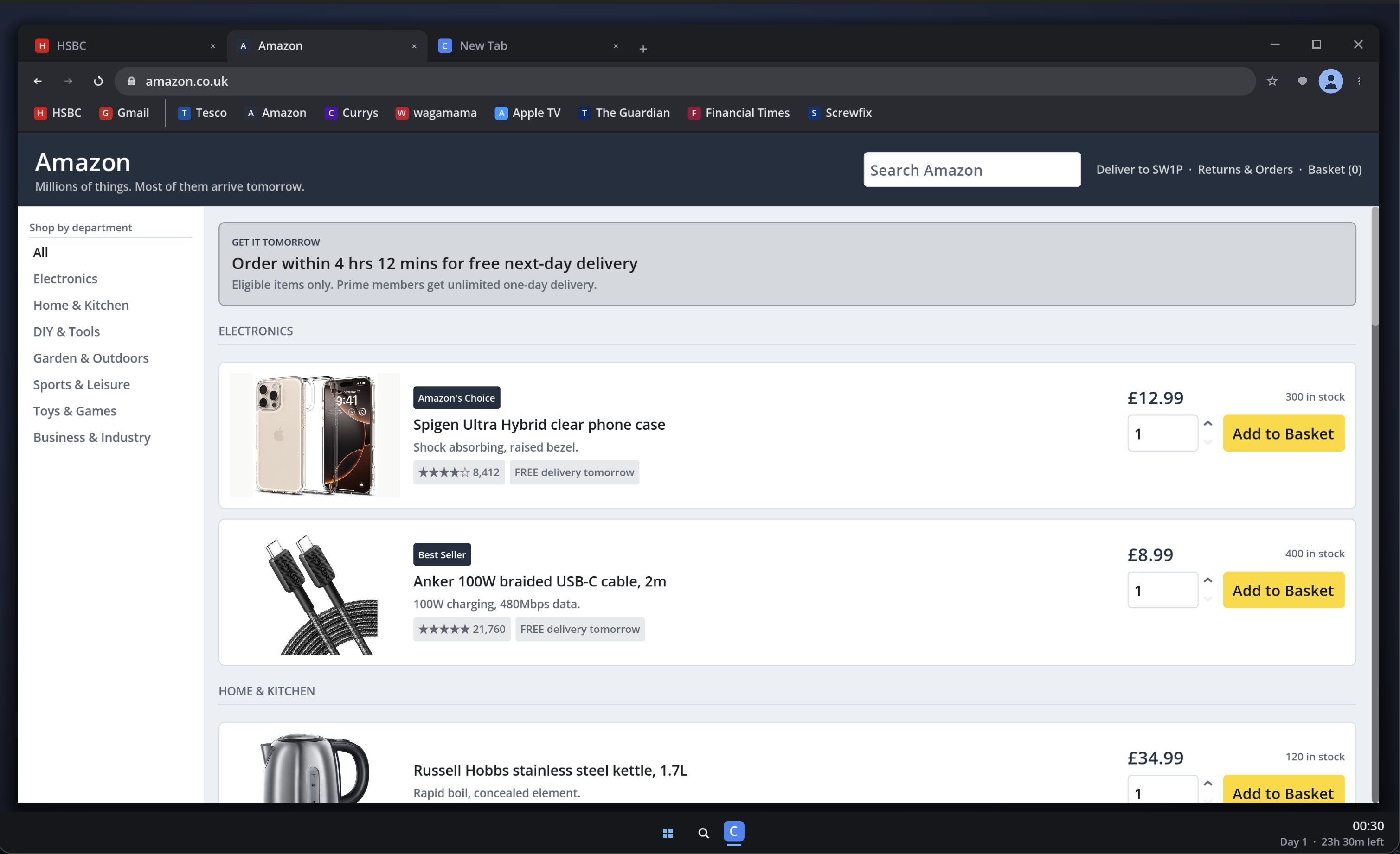The image size is (1400, 854).
Task: Reload the amazon.co.uk page
Action: 98,81
